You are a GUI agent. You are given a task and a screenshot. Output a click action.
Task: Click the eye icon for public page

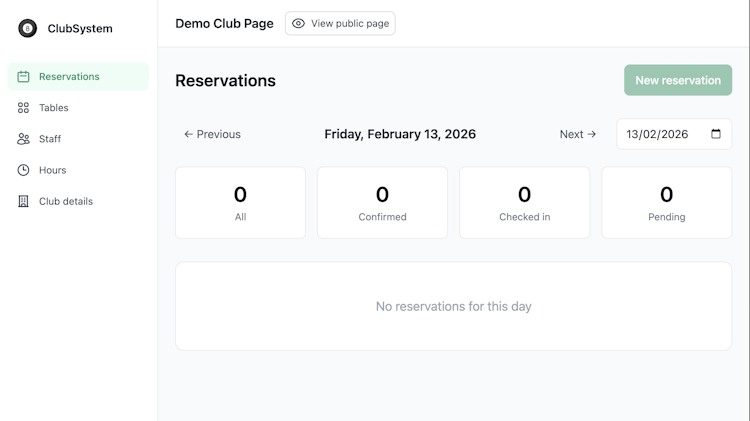[x=298, y=23]
